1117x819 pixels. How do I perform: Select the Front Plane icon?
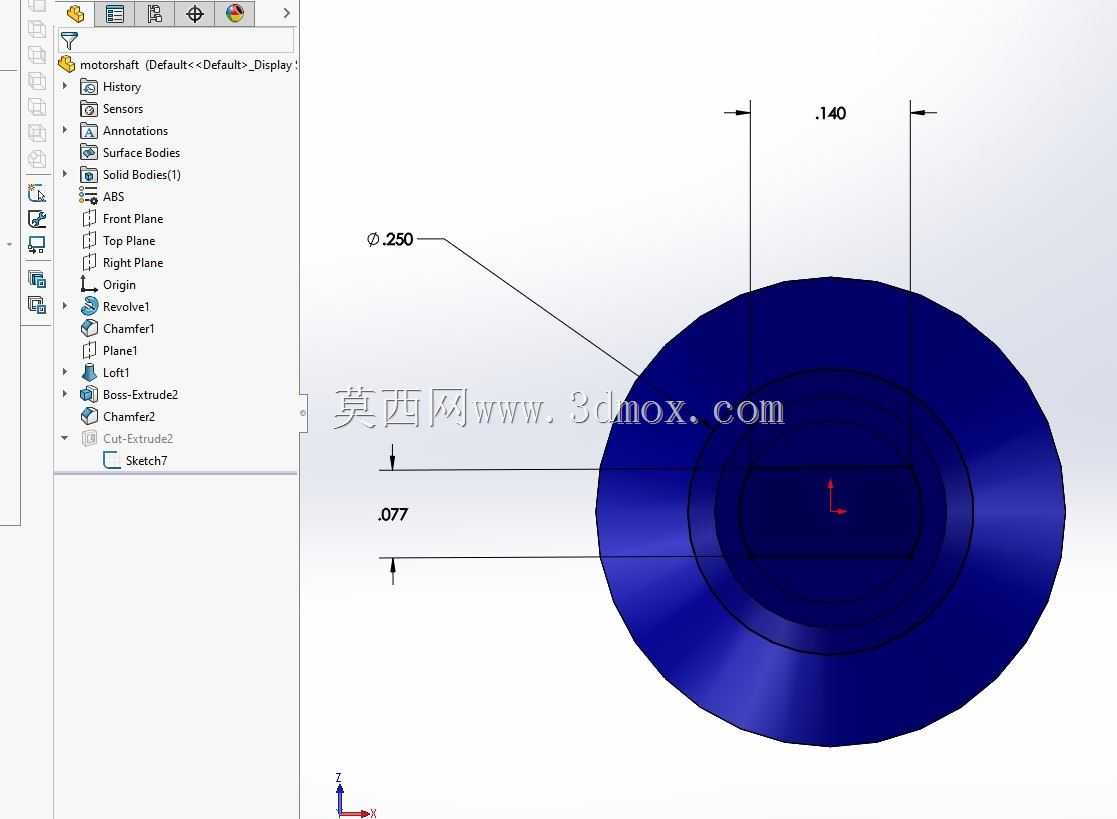click(89, 219)
